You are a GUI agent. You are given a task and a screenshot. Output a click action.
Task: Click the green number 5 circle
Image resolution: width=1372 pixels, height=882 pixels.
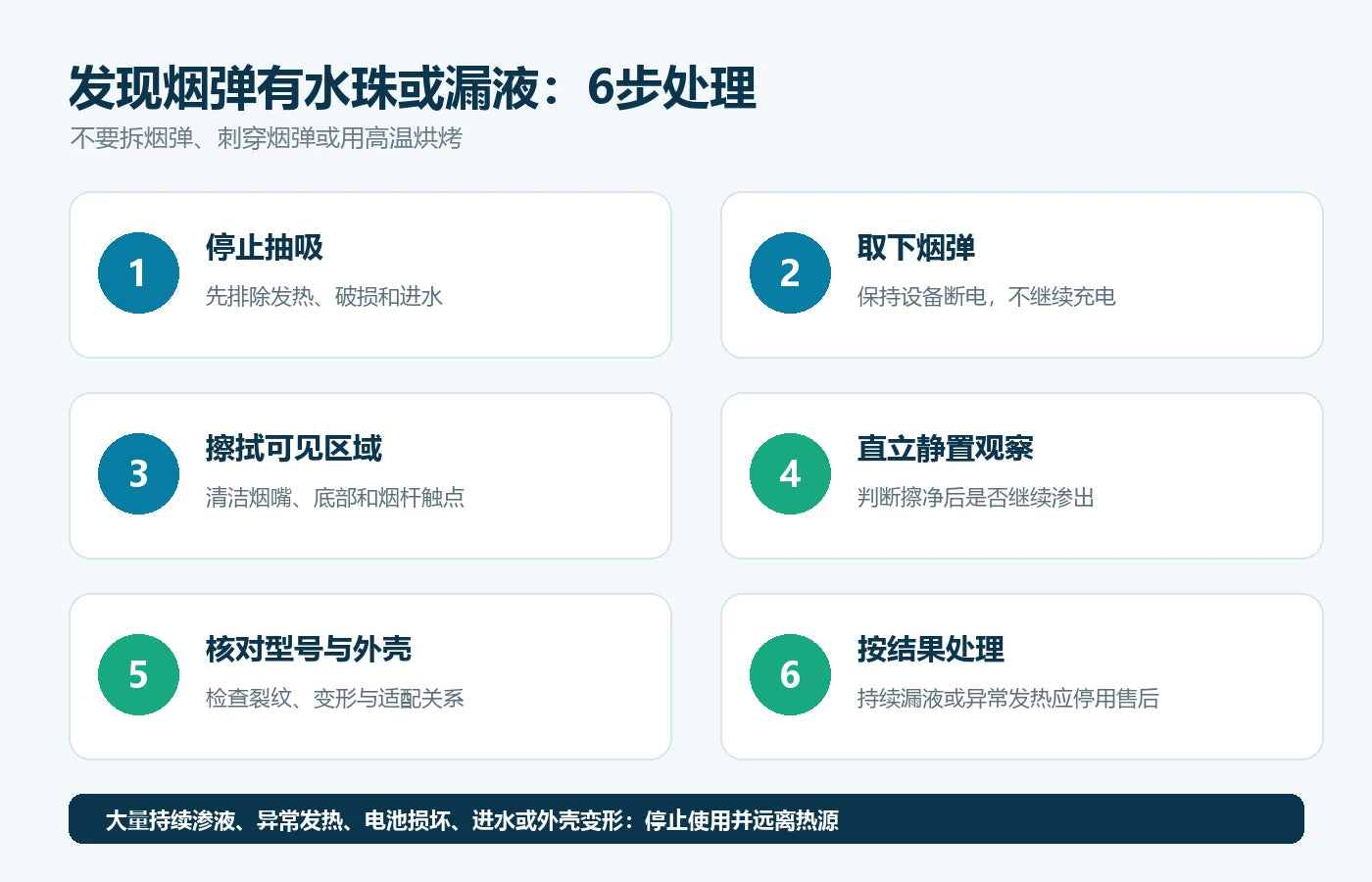[x=138, y=674]
